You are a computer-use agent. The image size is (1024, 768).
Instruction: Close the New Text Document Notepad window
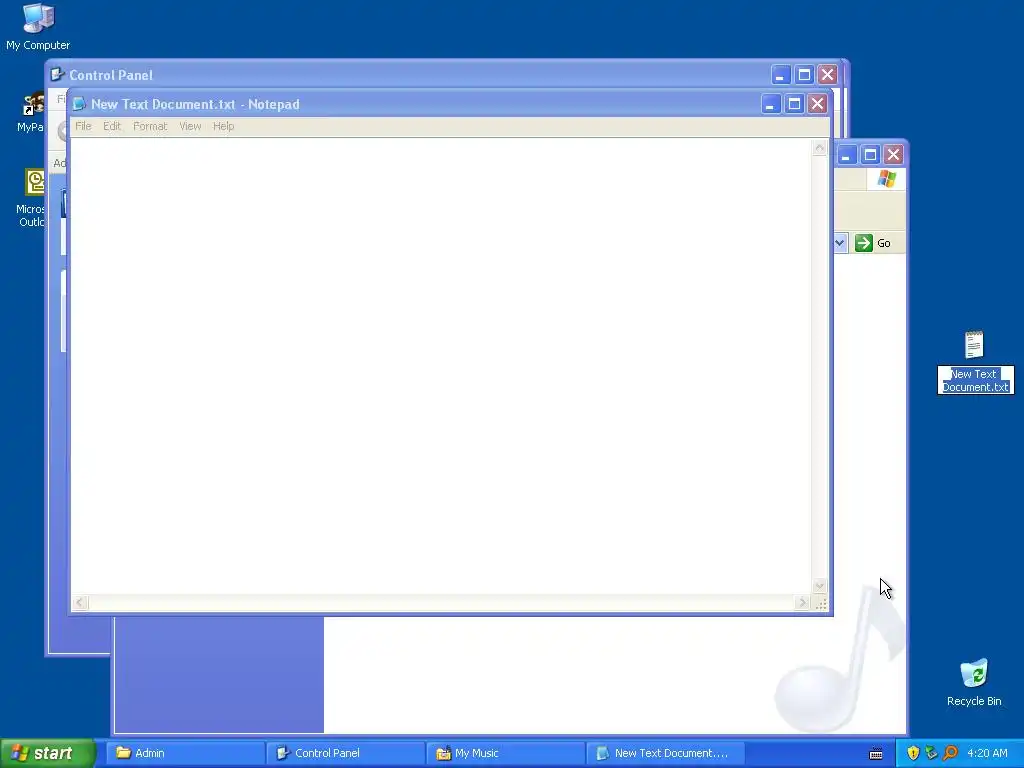click(x=818, y=104)
